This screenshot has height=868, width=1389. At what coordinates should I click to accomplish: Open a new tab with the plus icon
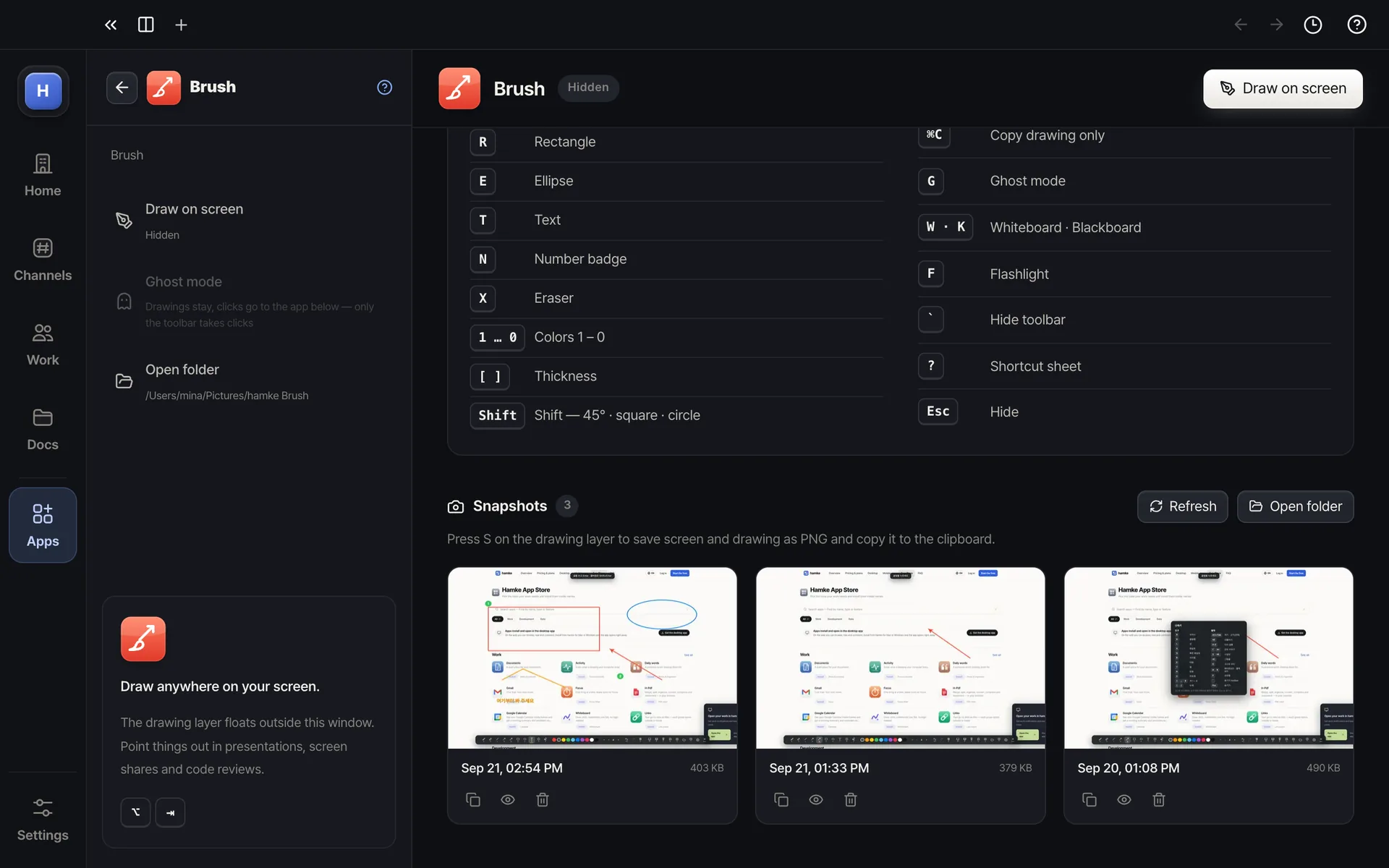click(x=181, y=25)
